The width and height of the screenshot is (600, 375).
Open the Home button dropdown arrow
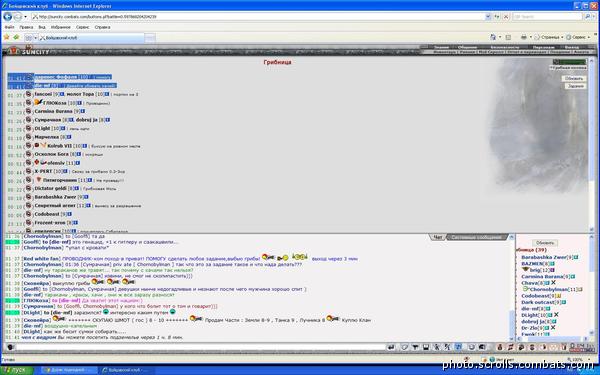point(500,37)
